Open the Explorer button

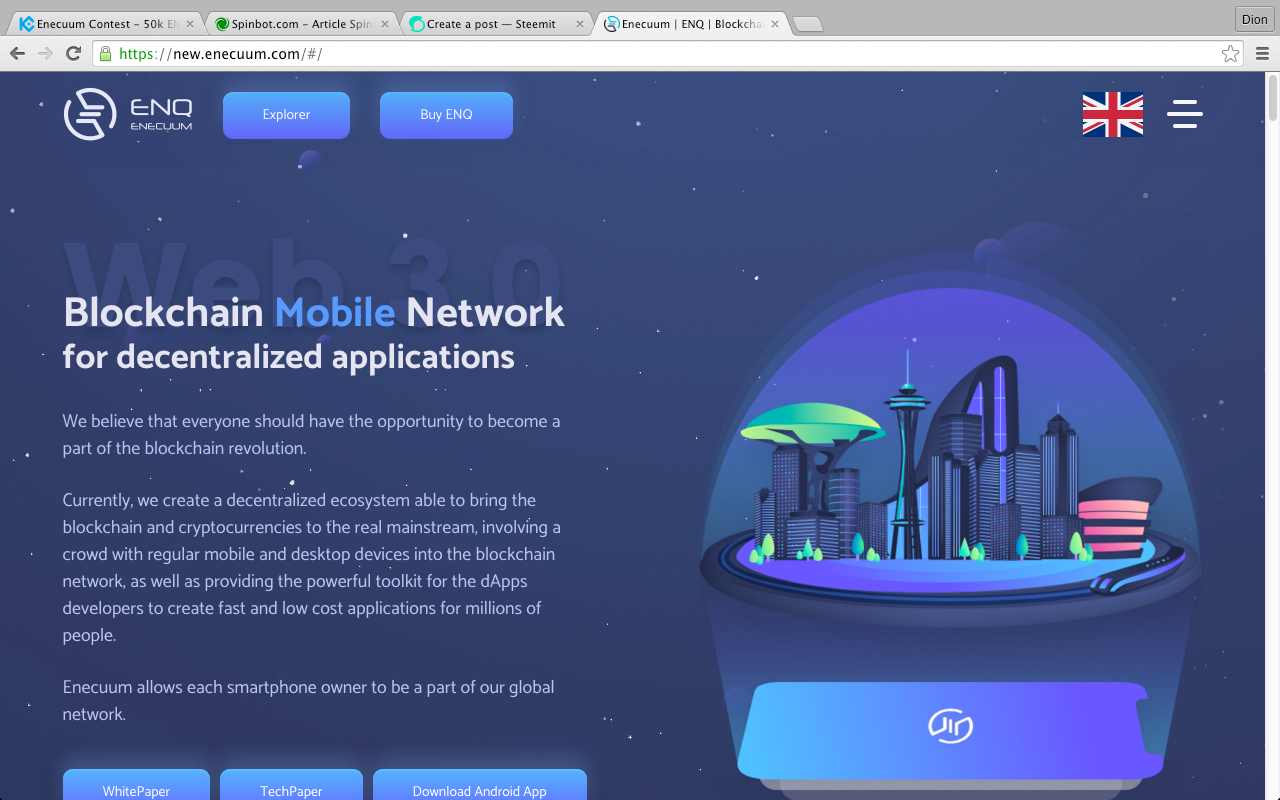286,115
